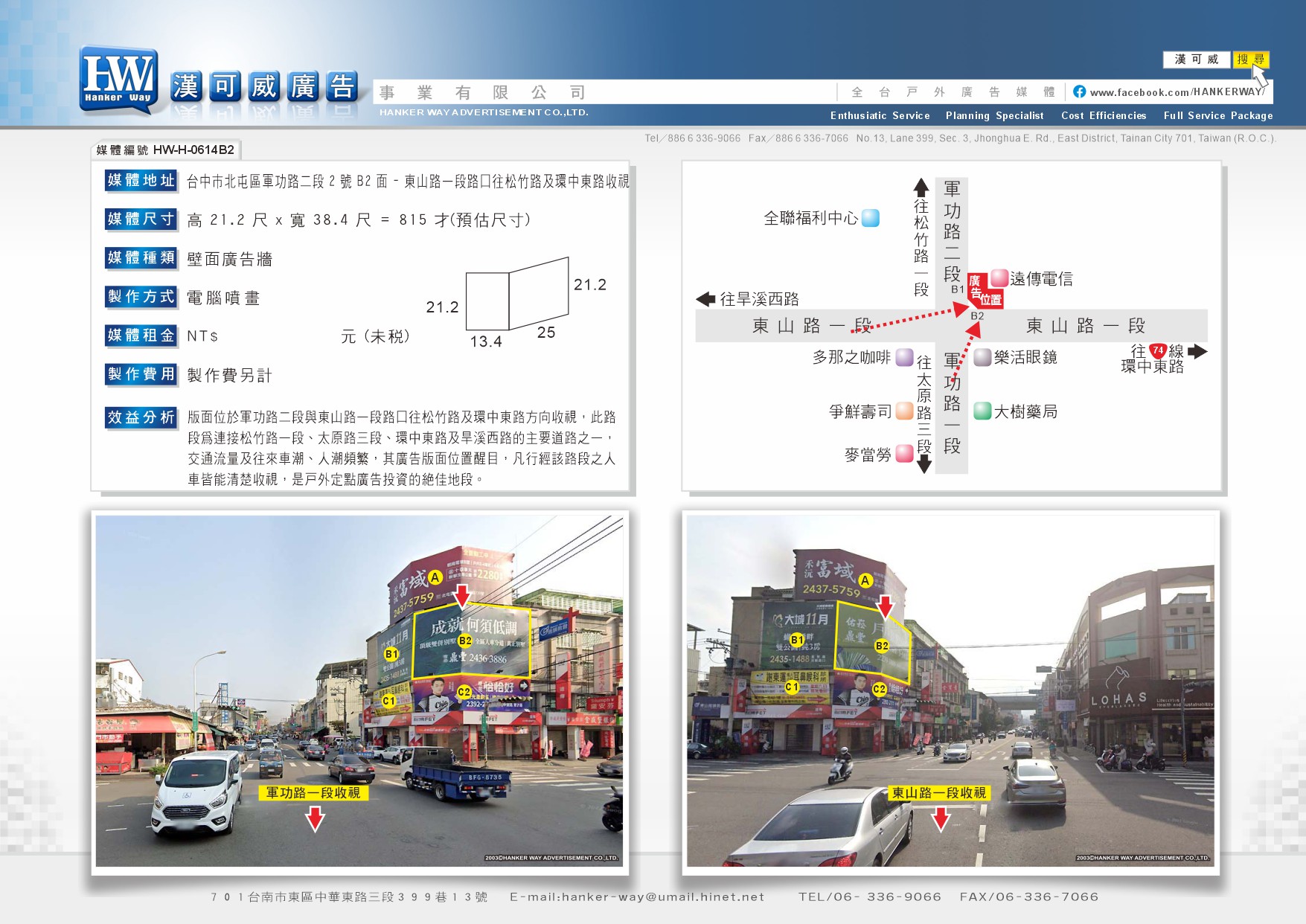Click the A marker in left photo

[x=435, y=577]
